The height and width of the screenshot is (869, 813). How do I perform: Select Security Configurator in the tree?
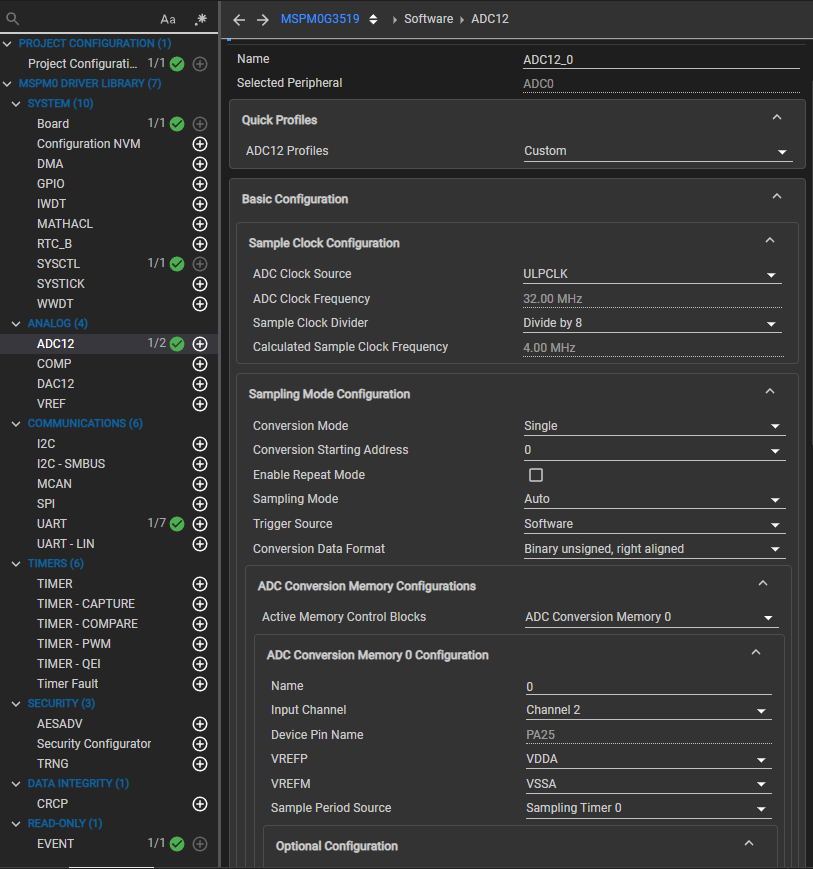[94, 744]
